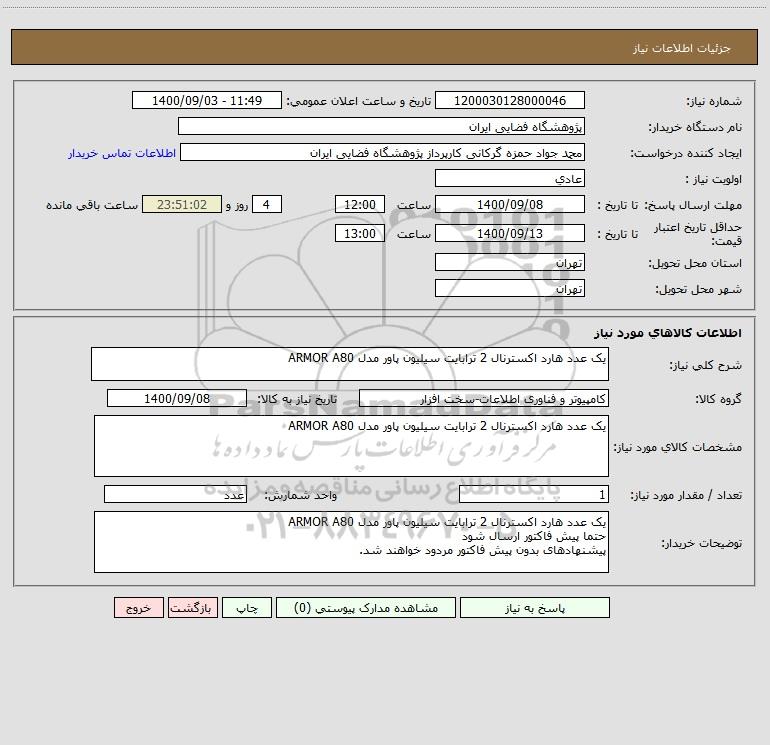Select the شماره نیاز number field
The height and width of the screenshot is (745, 770).
click(510, 100)
